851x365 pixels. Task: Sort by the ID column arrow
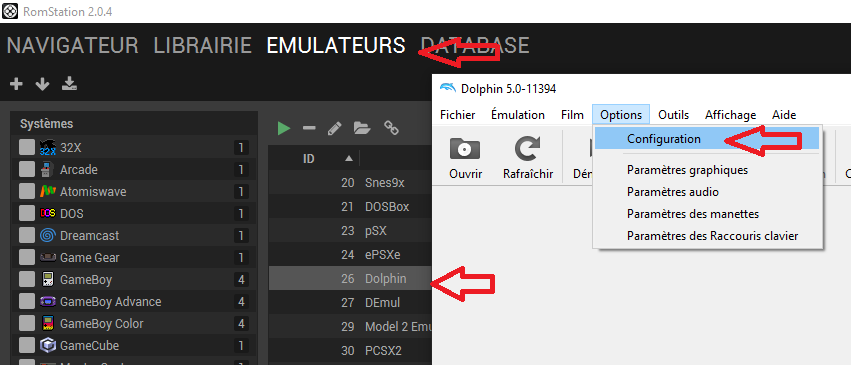pos(349,158)
